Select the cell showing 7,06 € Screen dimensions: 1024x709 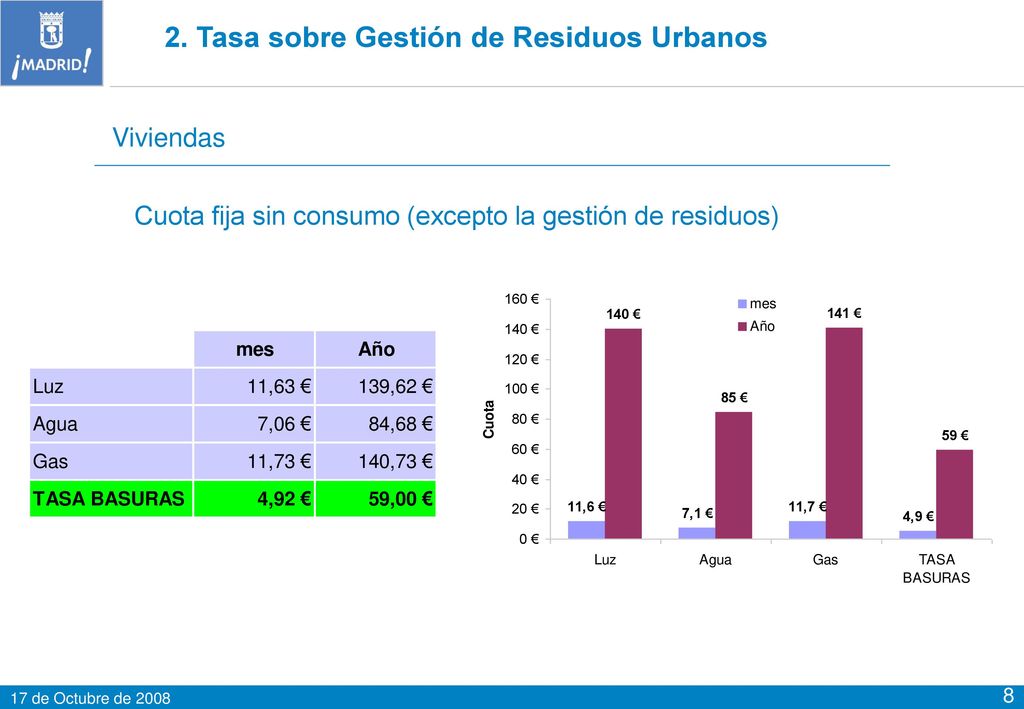[254, 424]
